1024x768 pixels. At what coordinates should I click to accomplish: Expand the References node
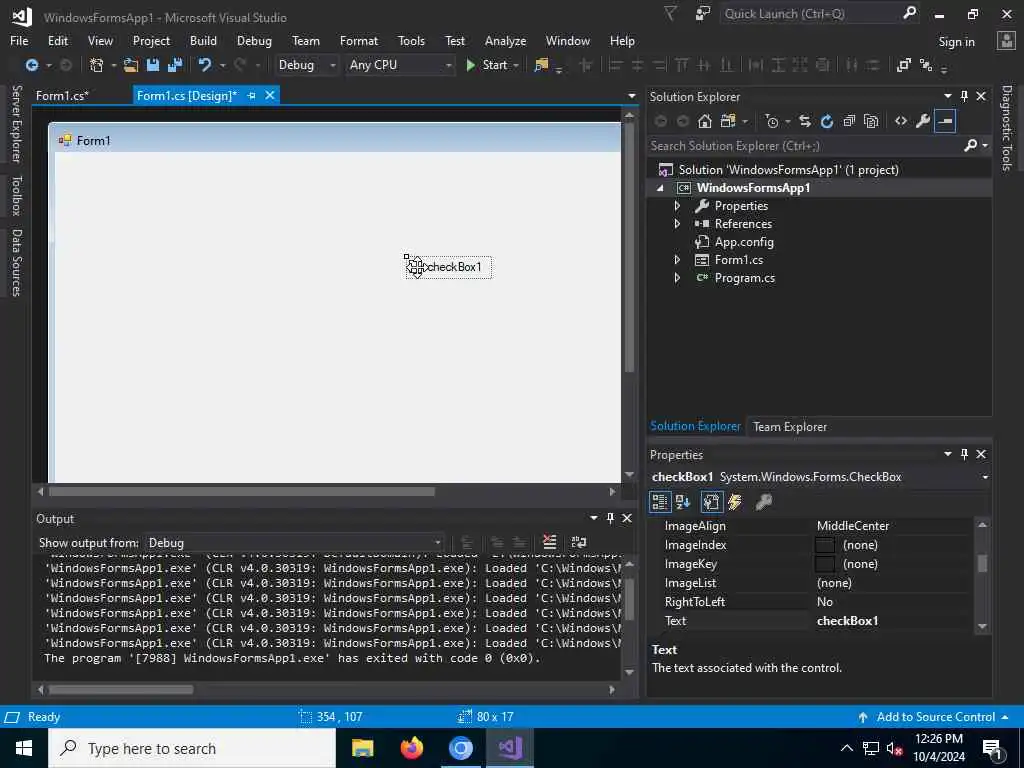pyautogui.click(x=677, y=224)
